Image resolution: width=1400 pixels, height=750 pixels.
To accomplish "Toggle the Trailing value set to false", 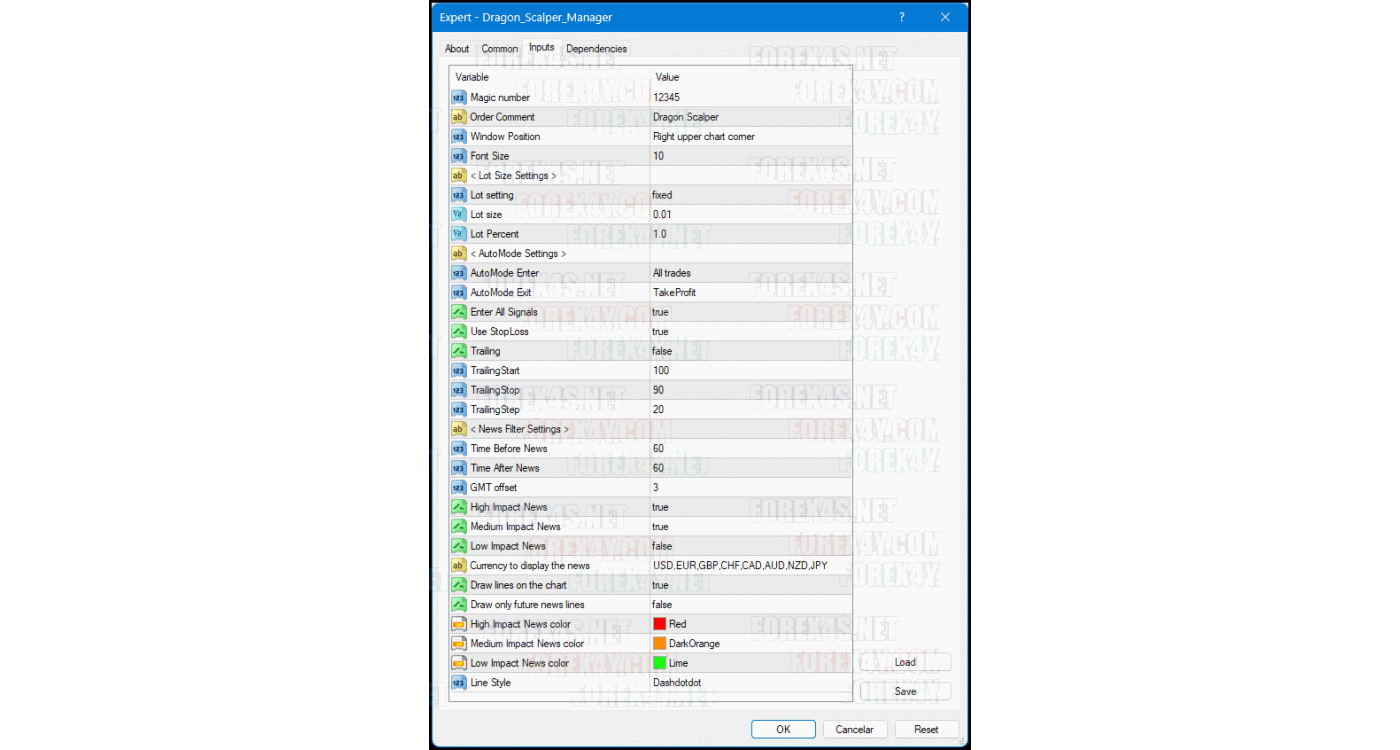I will click(662, 351).
